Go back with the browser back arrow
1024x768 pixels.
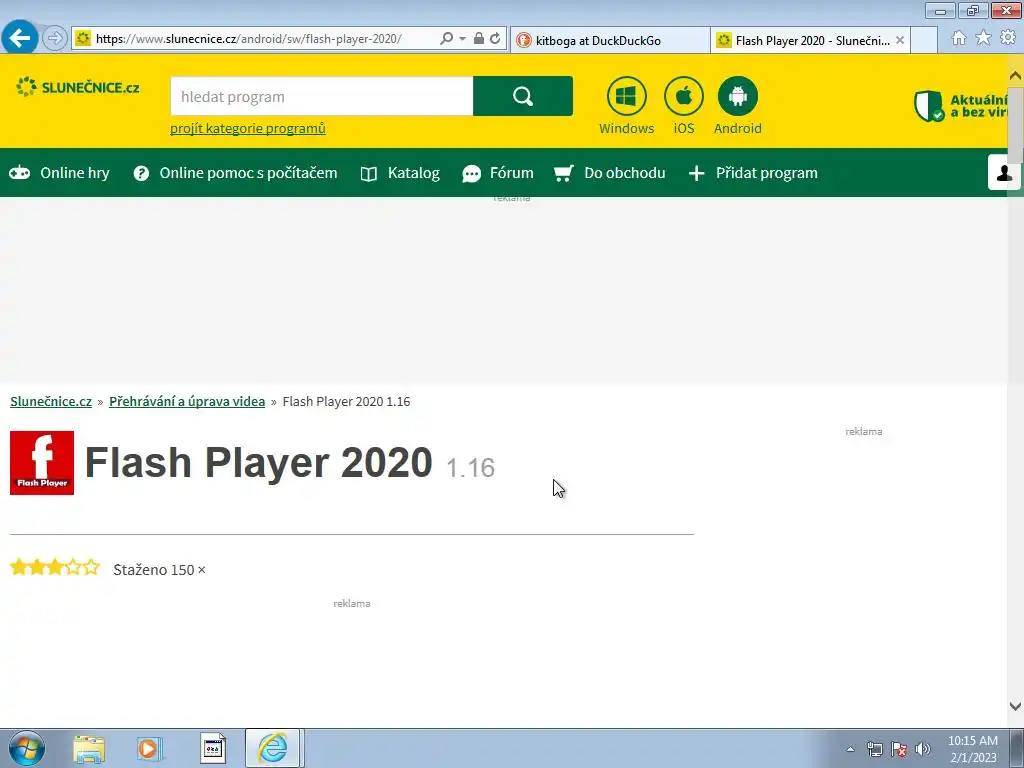click(20, 38)
